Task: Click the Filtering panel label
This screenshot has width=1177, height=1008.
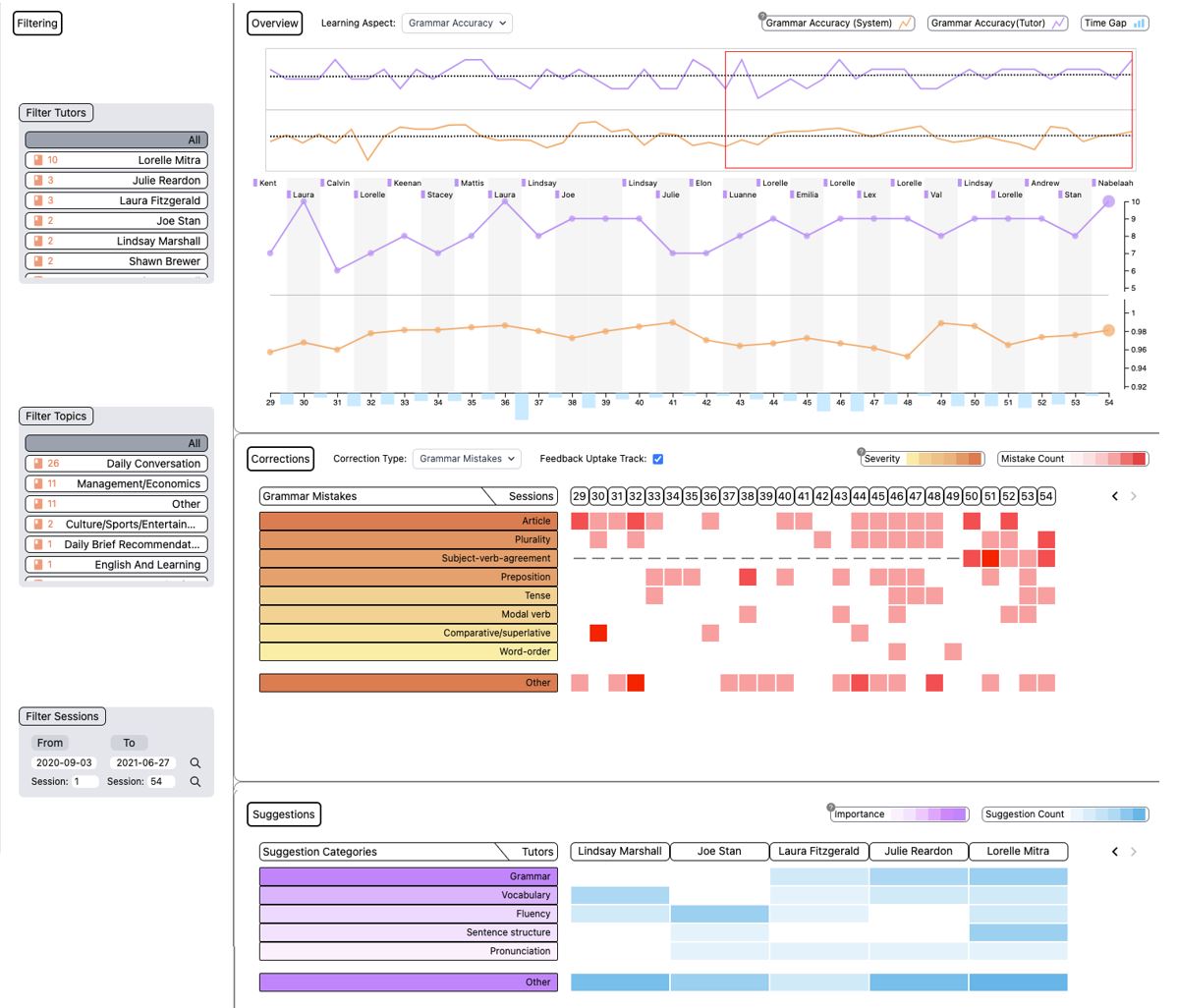Action: coord(37,24)
